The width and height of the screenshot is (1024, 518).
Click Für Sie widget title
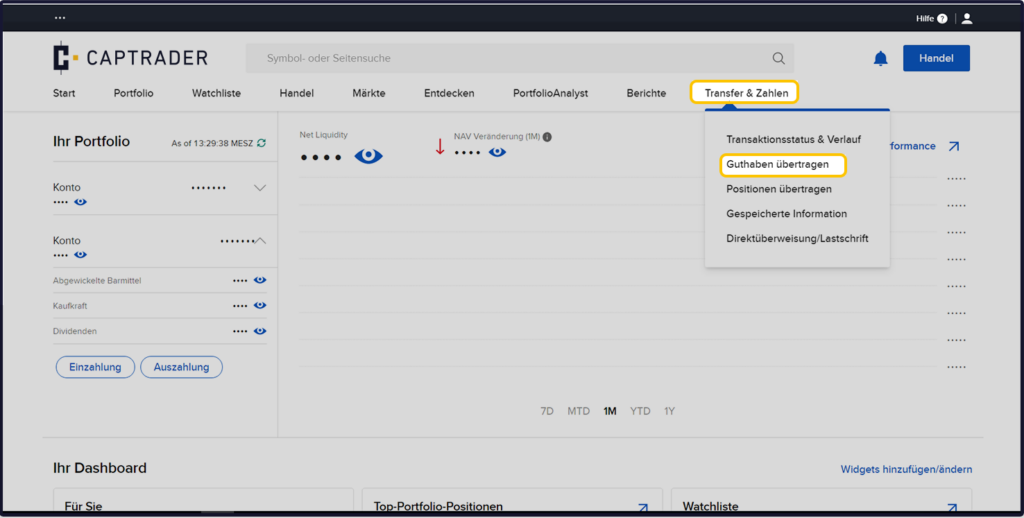tap(84, 507)
